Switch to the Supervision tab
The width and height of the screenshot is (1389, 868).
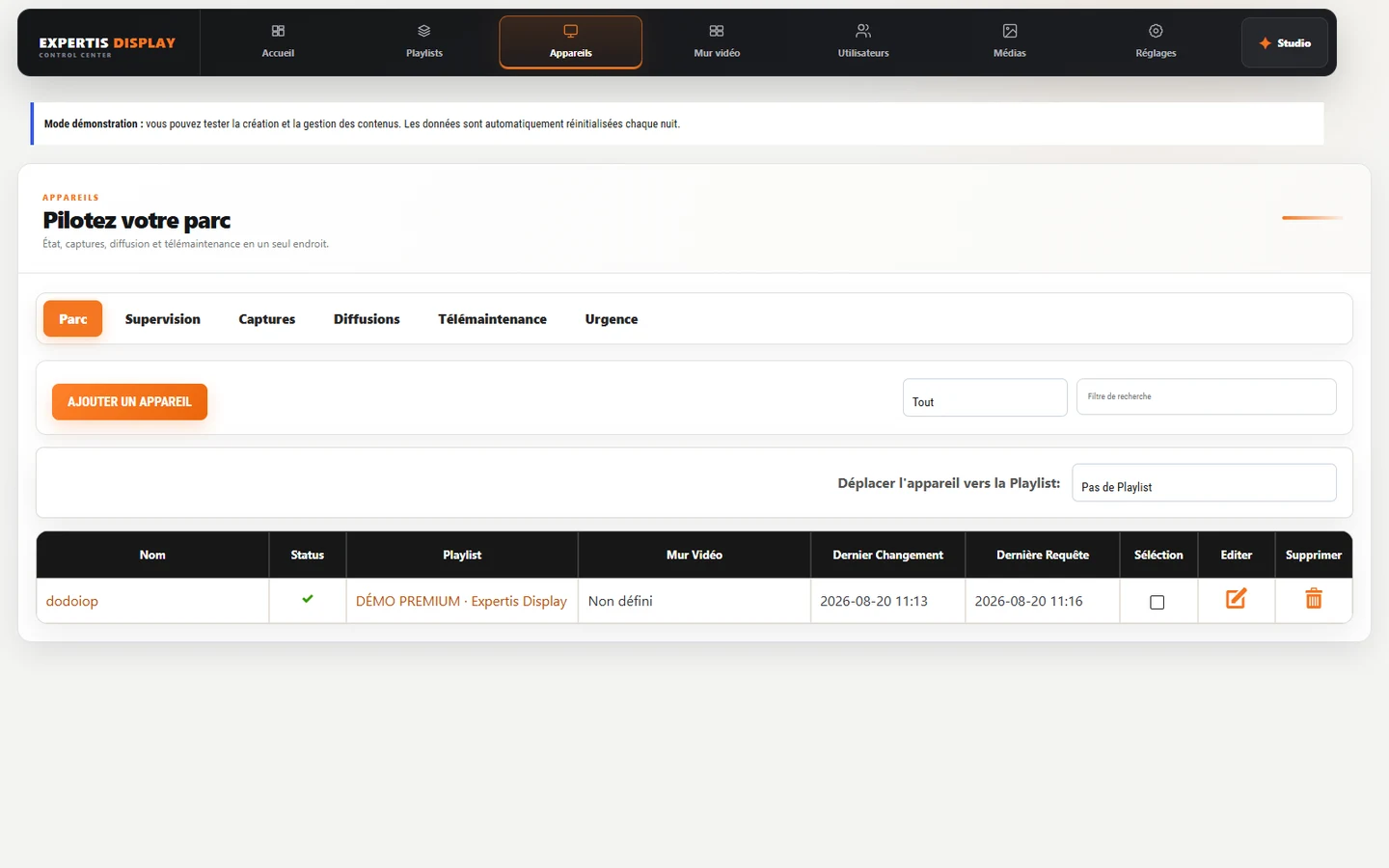pyautogui.click(x=163, y=319)
